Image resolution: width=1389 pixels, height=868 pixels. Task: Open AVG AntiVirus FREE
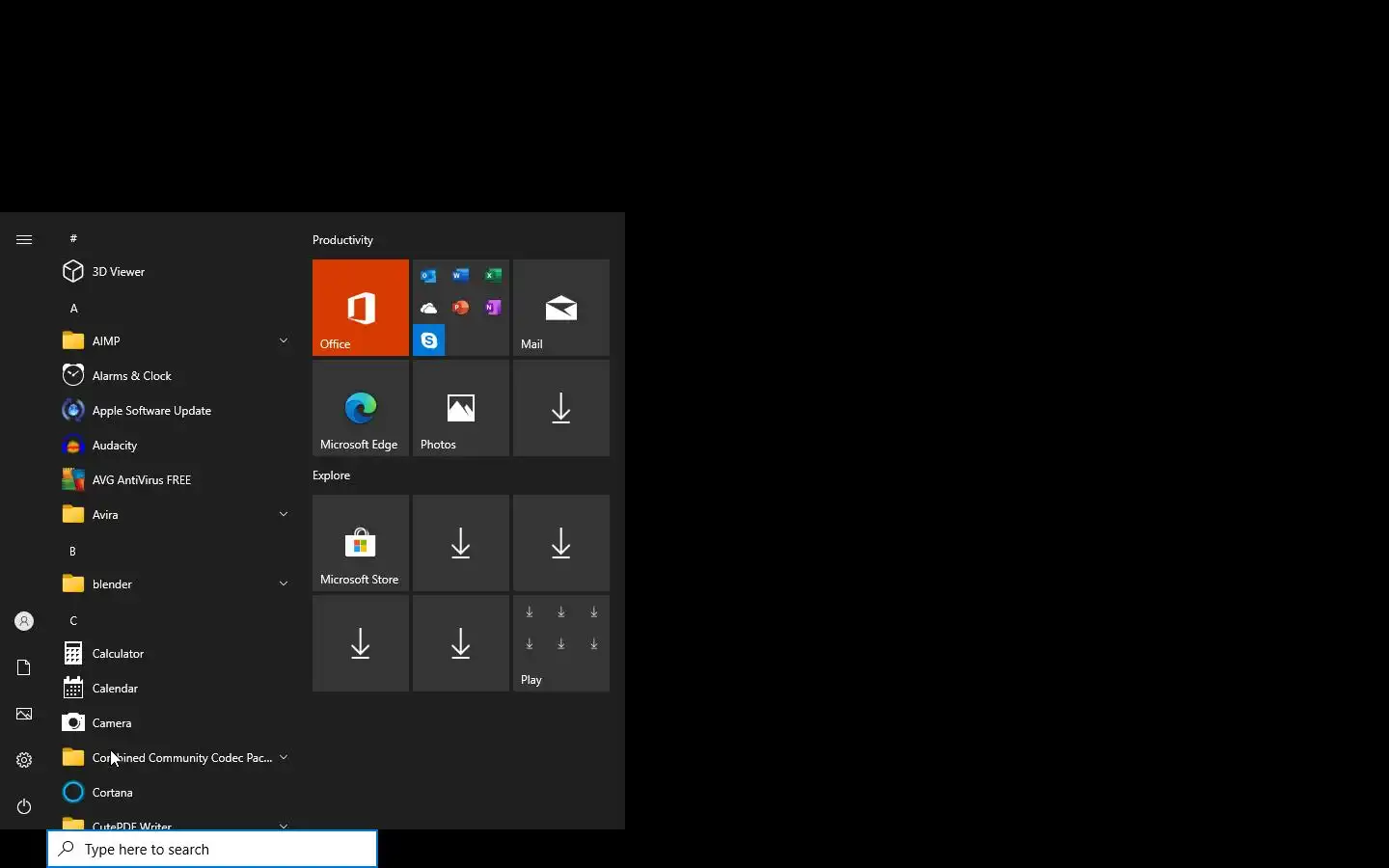point(174,480)
